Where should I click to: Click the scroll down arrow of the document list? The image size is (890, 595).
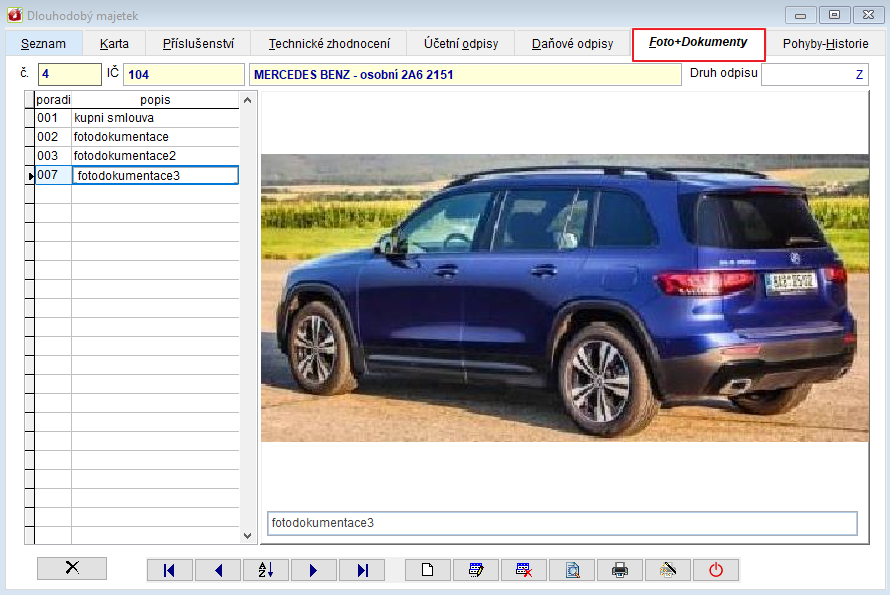point(247,535)
